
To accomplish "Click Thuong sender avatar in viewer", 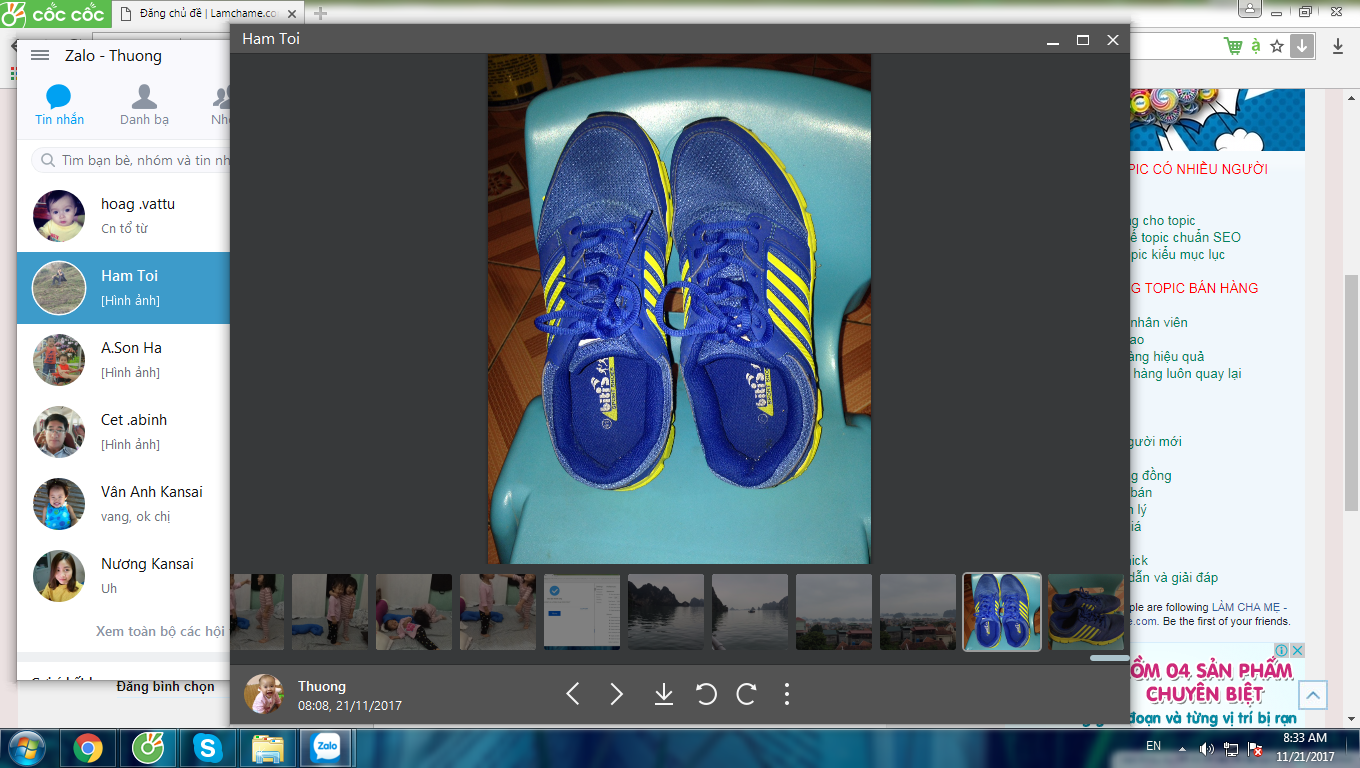I will (x=264, y=694).
